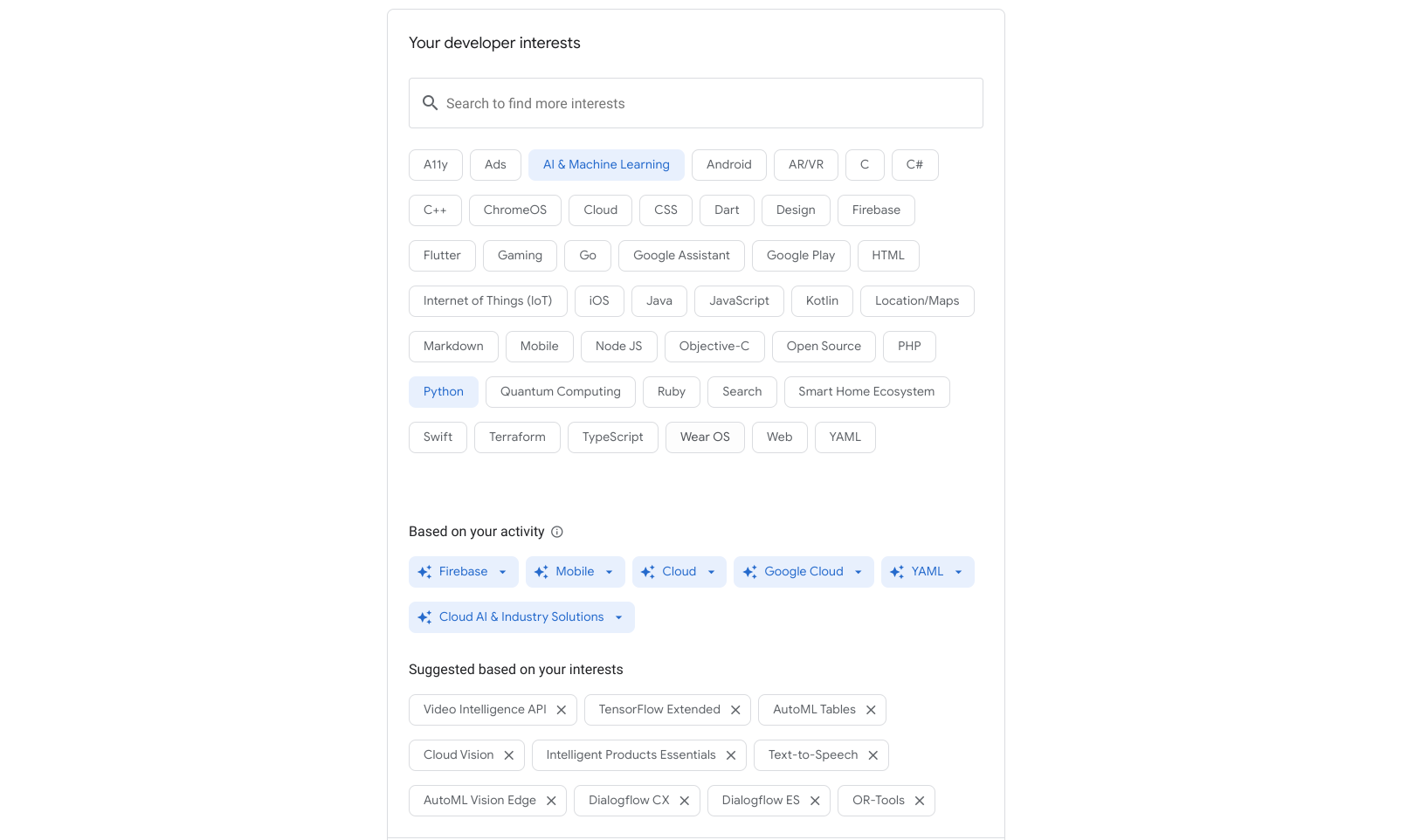Open the Cloud AI & Industry Solutions dropdown

[x=619, y=616]
